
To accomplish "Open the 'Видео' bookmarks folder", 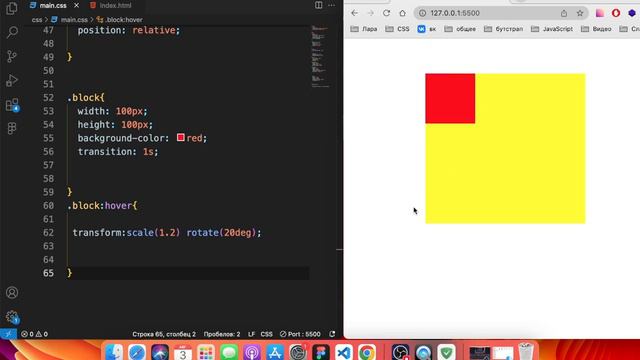I will click(x=596, y=29).
